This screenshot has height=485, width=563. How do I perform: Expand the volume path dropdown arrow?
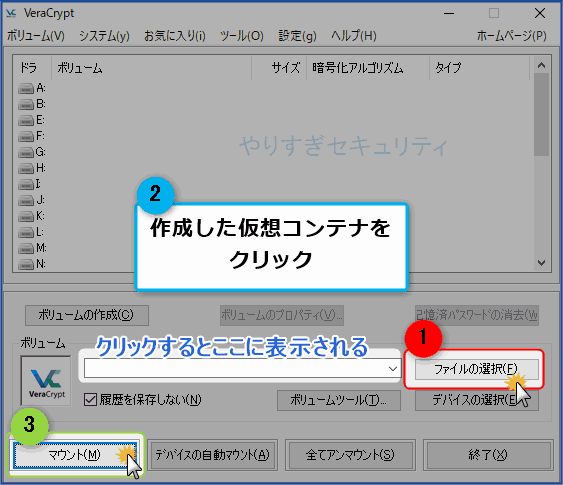[393, 369]
